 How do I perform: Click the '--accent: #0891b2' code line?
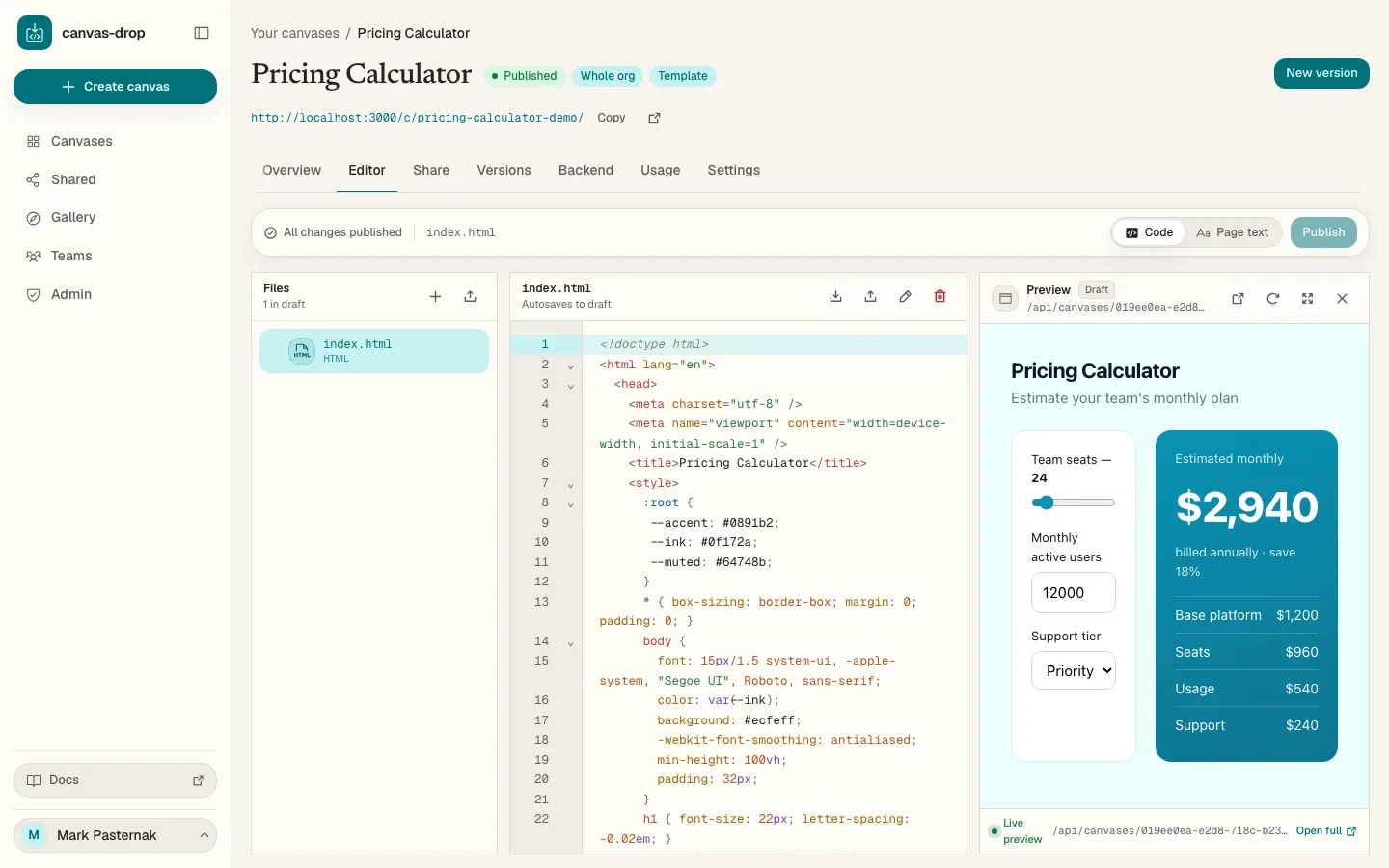[x=714, y=523]
